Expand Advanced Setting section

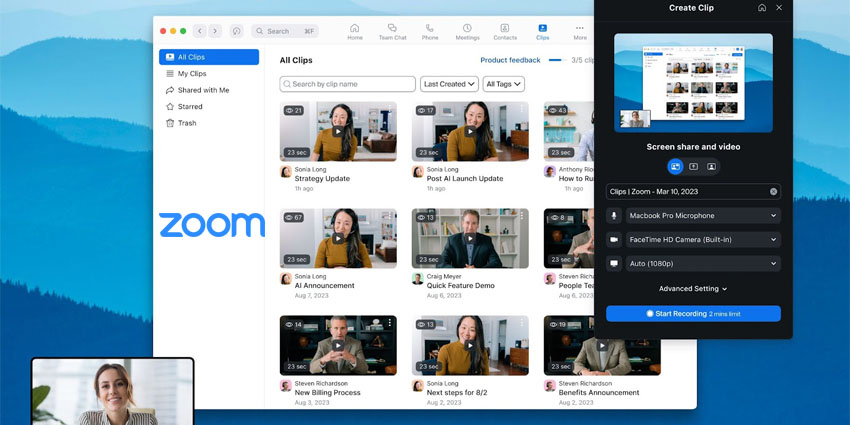(692, 289)
